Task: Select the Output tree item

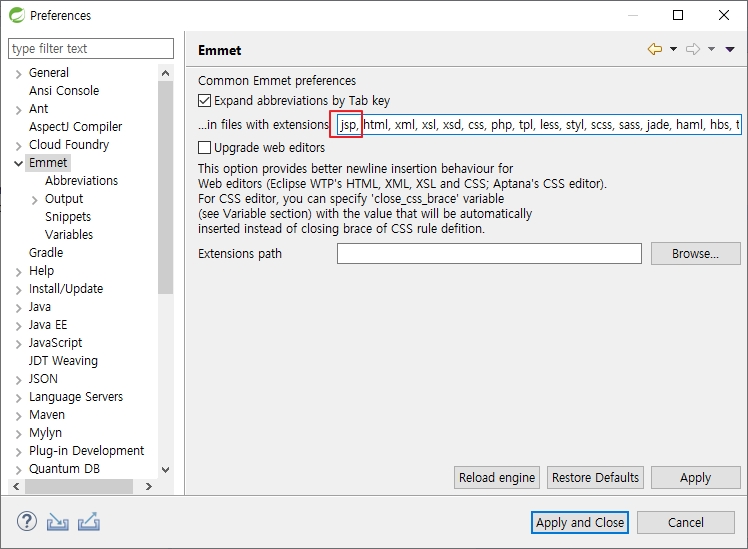Action: [64, 198]
